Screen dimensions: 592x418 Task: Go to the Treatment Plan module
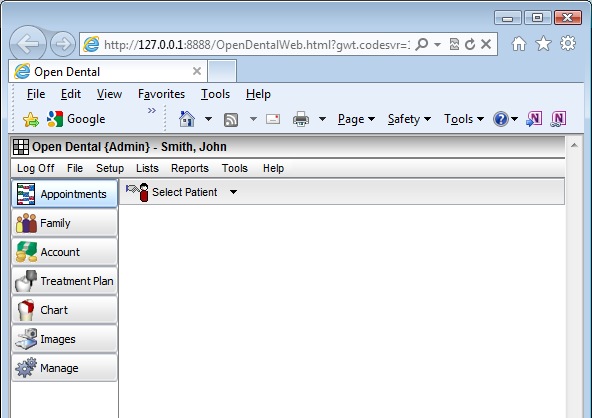click(x=65, y=281)
